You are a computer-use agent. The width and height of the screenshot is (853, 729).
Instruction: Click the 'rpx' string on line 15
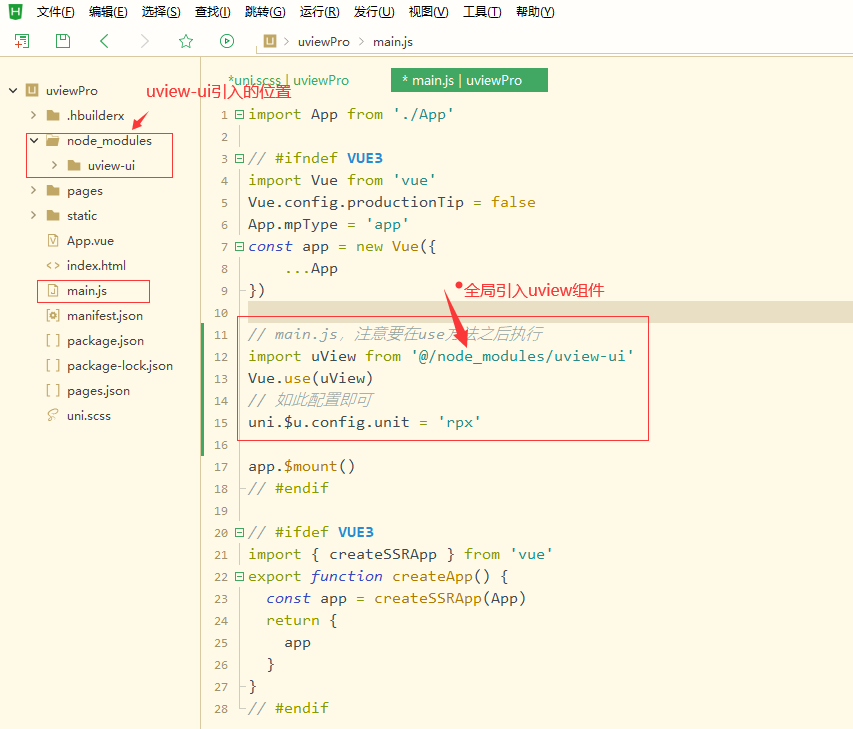pyautogui.click(x=459, y=423)
